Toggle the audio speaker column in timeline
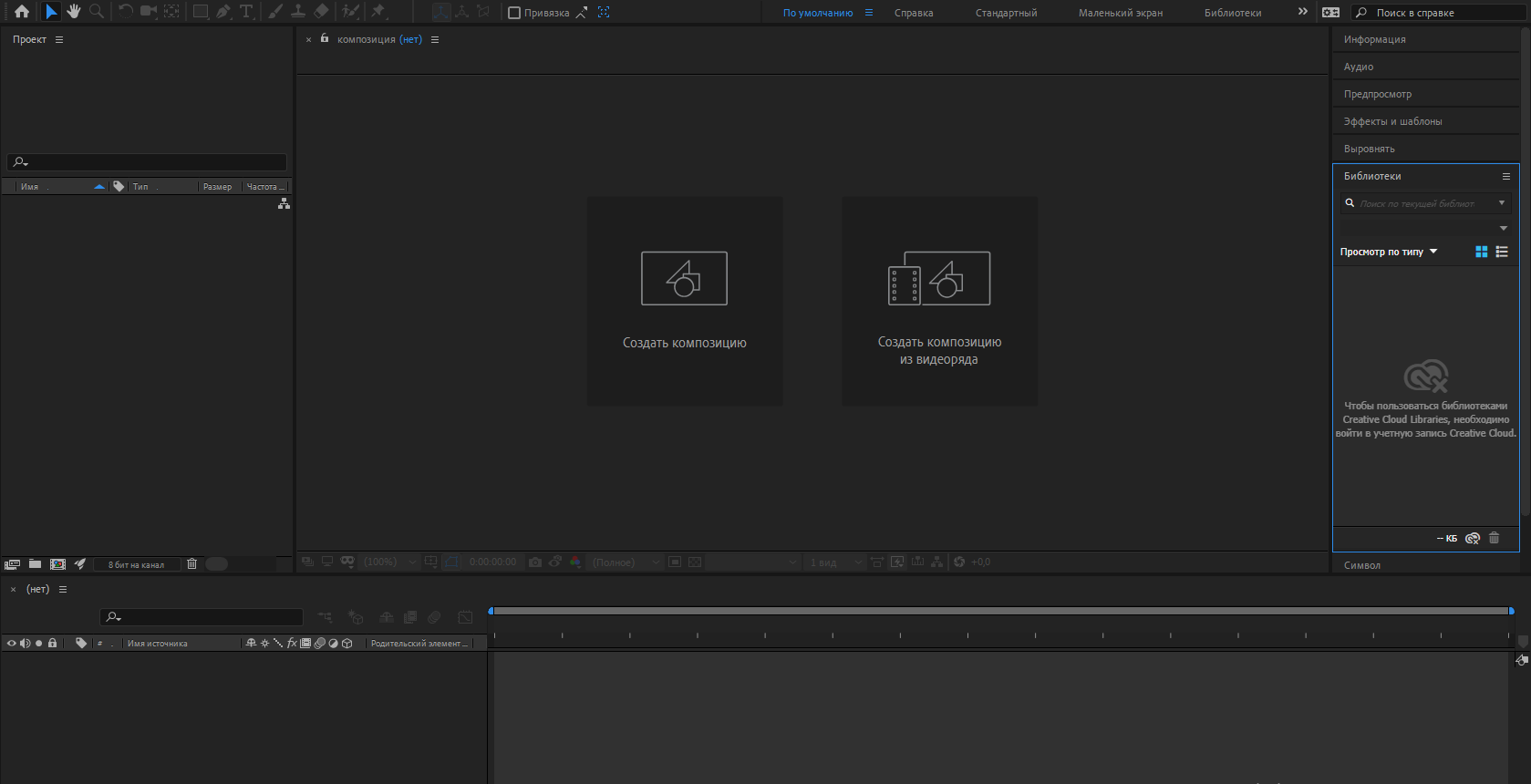Image resolution: width=1531 pixels, height=784 pixels. (25, 643)
